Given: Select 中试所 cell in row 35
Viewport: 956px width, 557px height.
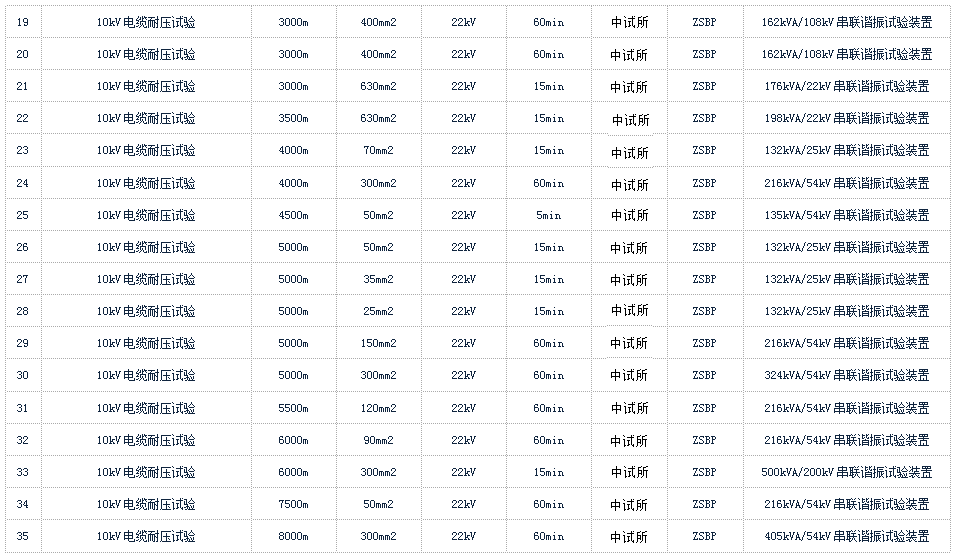Looking at the screenshot, I should coord(629,537).
